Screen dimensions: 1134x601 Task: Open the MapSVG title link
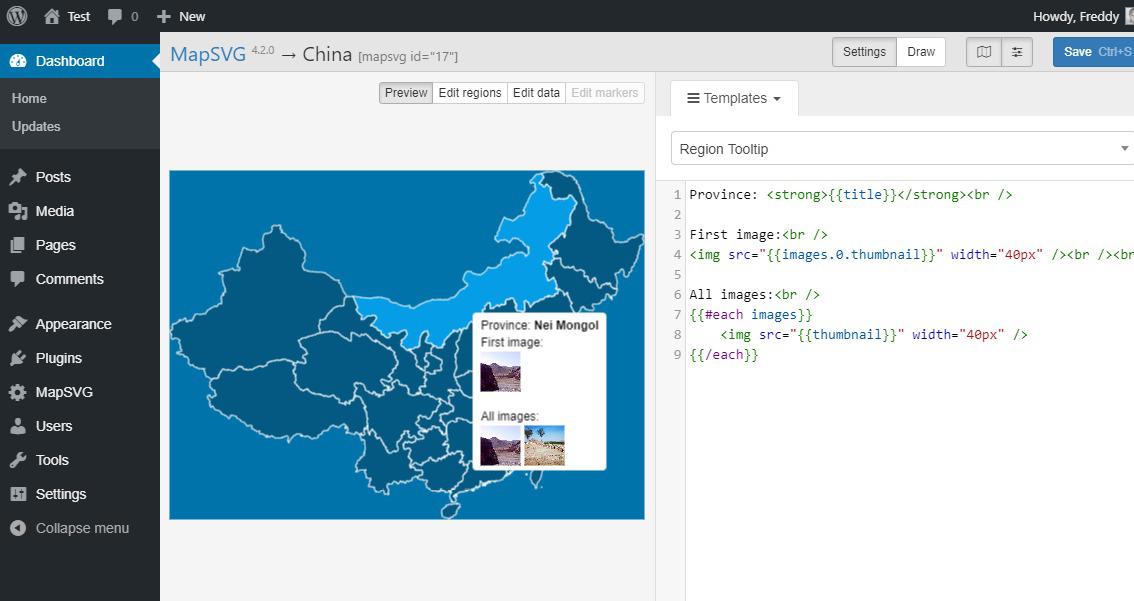(x=208, y=54)
